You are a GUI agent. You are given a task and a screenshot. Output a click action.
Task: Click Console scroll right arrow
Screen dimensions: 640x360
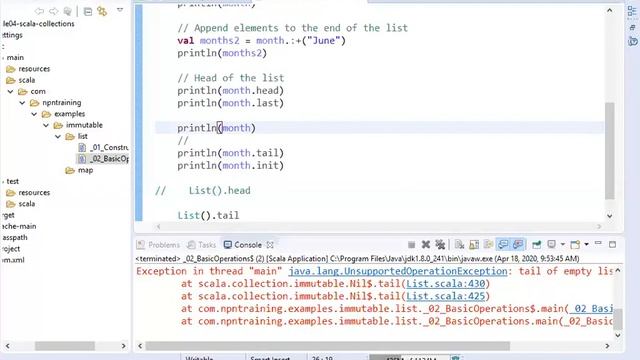pyautogui.click(x=607, y=346)
